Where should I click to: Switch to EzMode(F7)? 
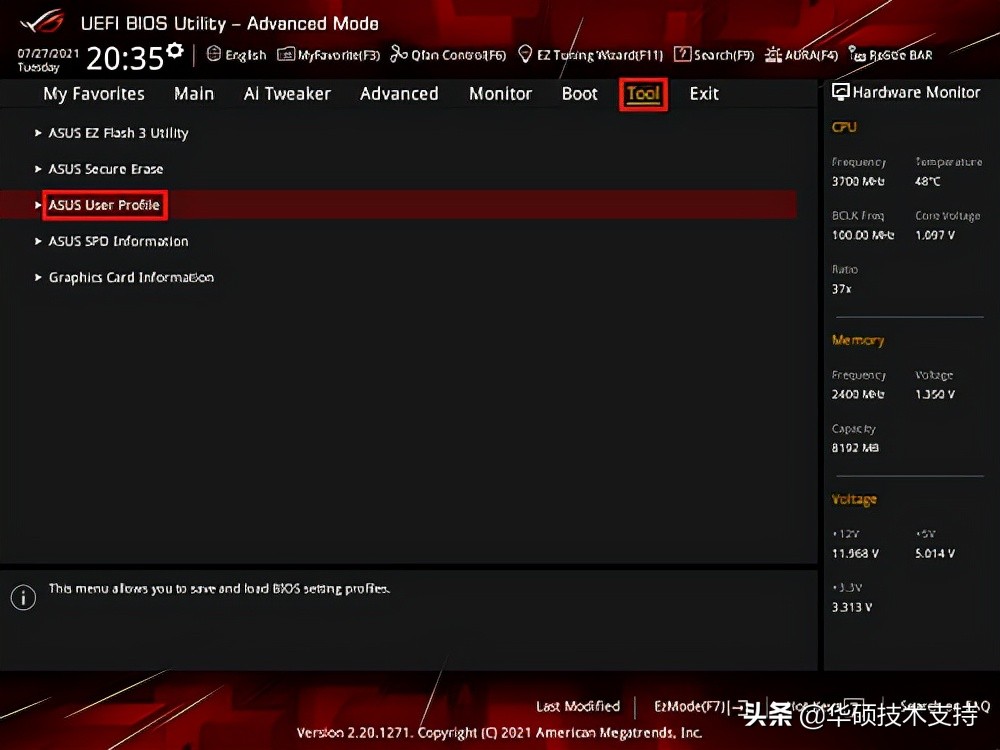698,706
